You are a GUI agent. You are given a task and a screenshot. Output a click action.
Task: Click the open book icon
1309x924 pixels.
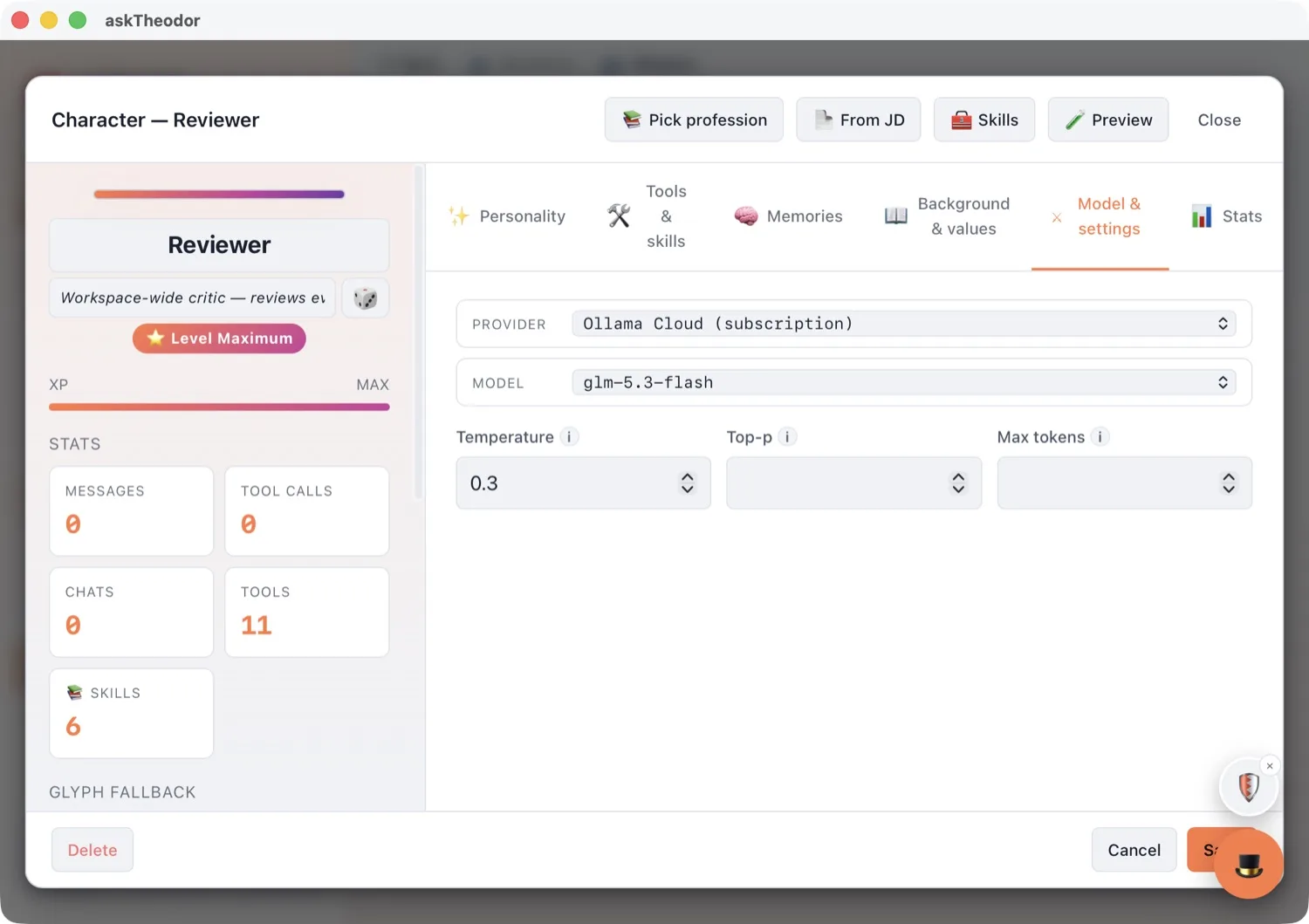pos(896,216)
